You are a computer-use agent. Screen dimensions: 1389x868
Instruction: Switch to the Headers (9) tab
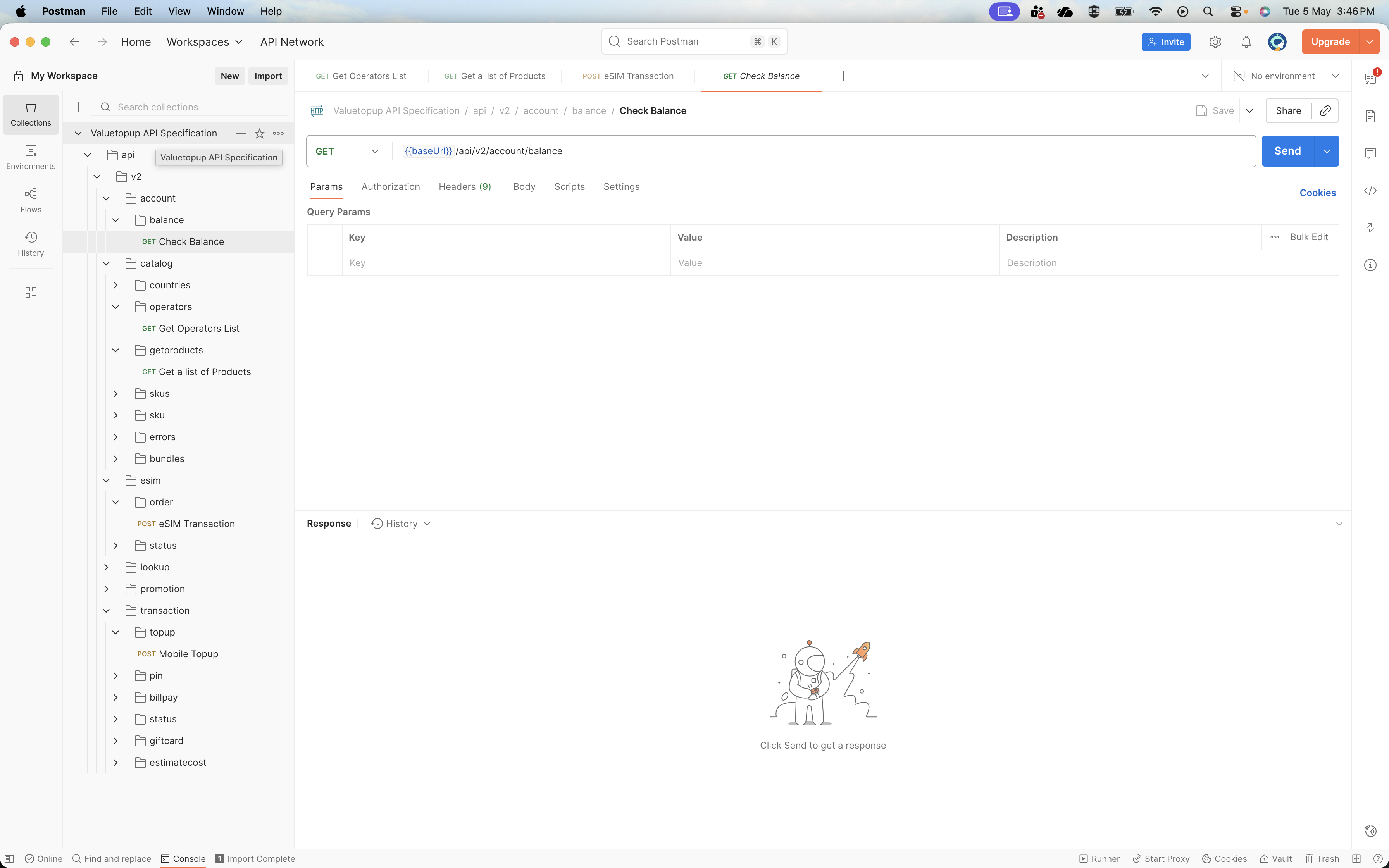click(465, 186)
